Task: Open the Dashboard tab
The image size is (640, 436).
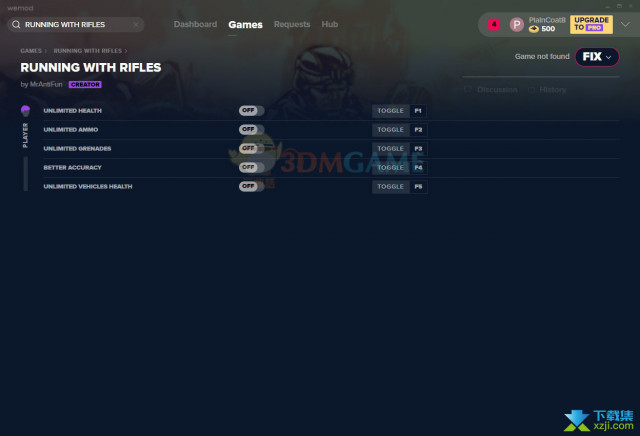Action: click(195, 24)
